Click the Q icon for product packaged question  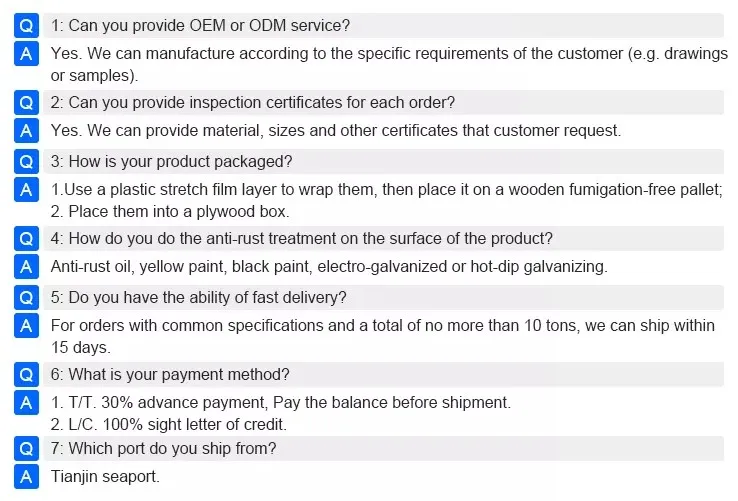(26, 162)
